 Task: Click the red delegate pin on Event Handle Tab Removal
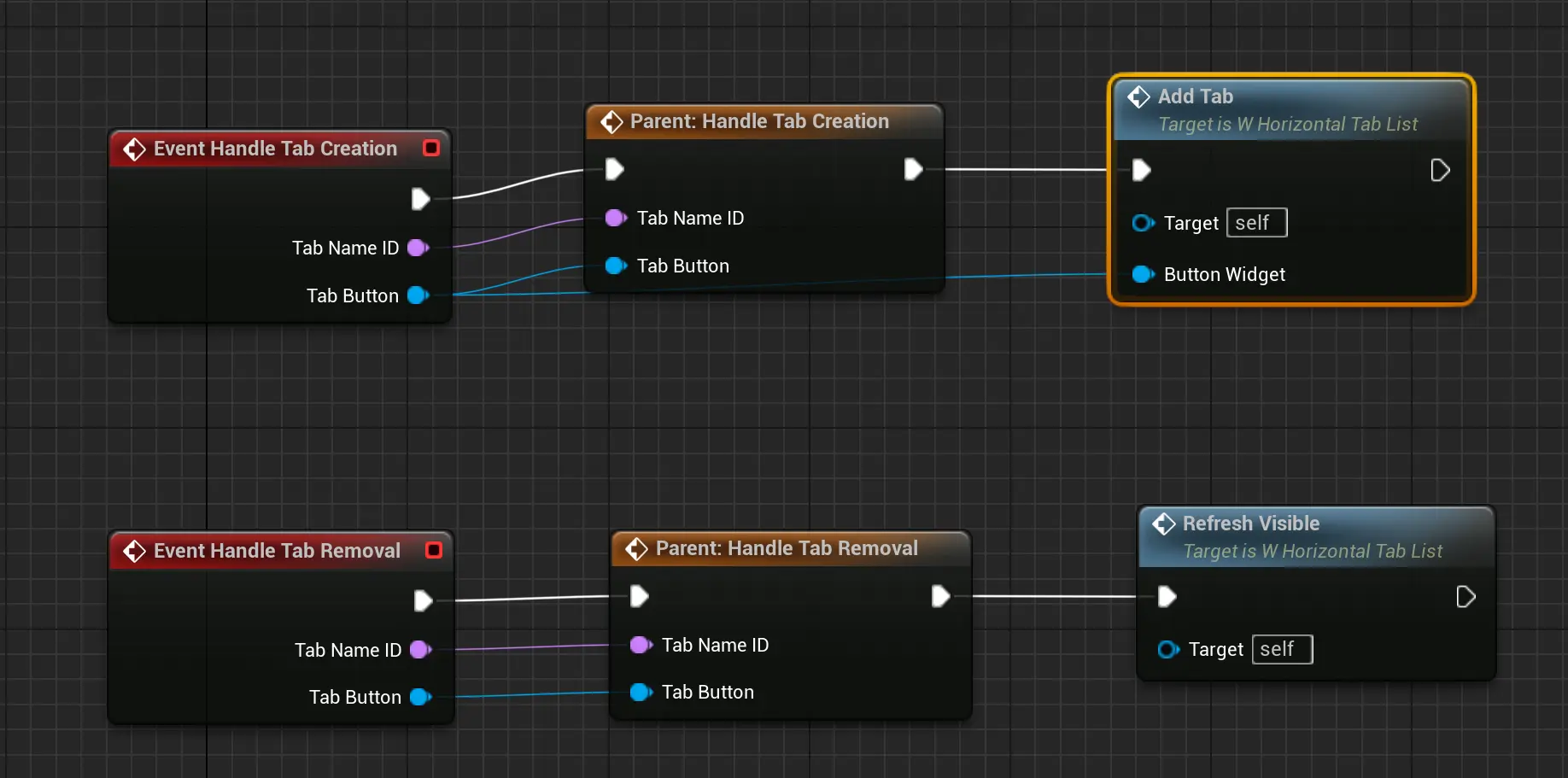(x=434, y=550)
